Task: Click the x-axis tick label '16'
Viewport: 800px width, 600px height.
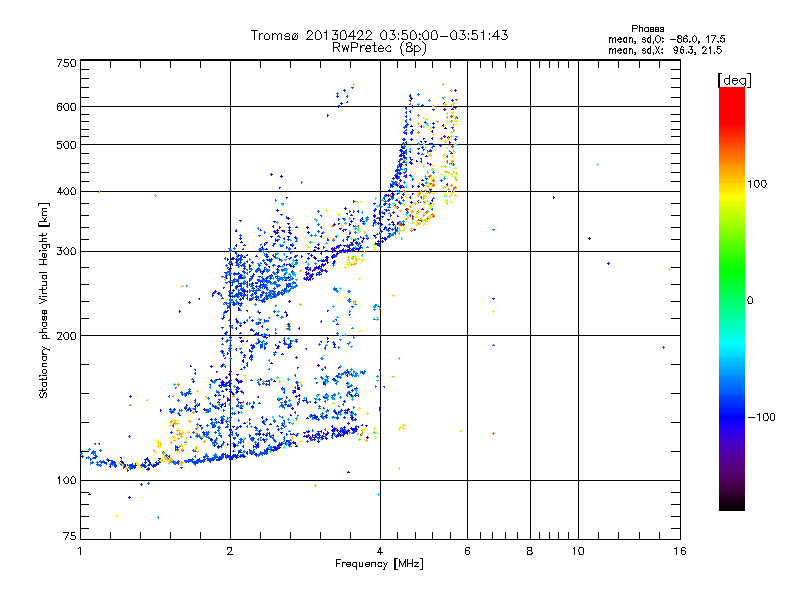Action: pos(680,551)
